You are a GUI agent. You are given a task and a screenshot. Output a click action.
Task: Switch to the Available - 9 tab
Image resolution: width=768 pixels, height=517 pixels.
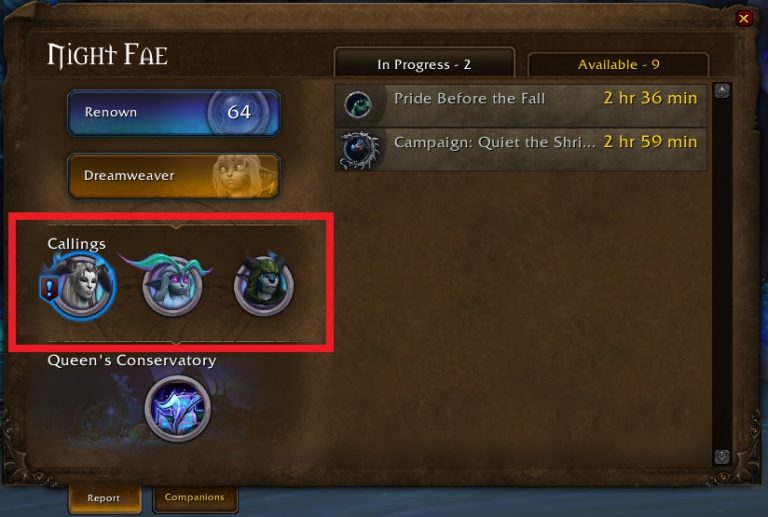point(618,65)
